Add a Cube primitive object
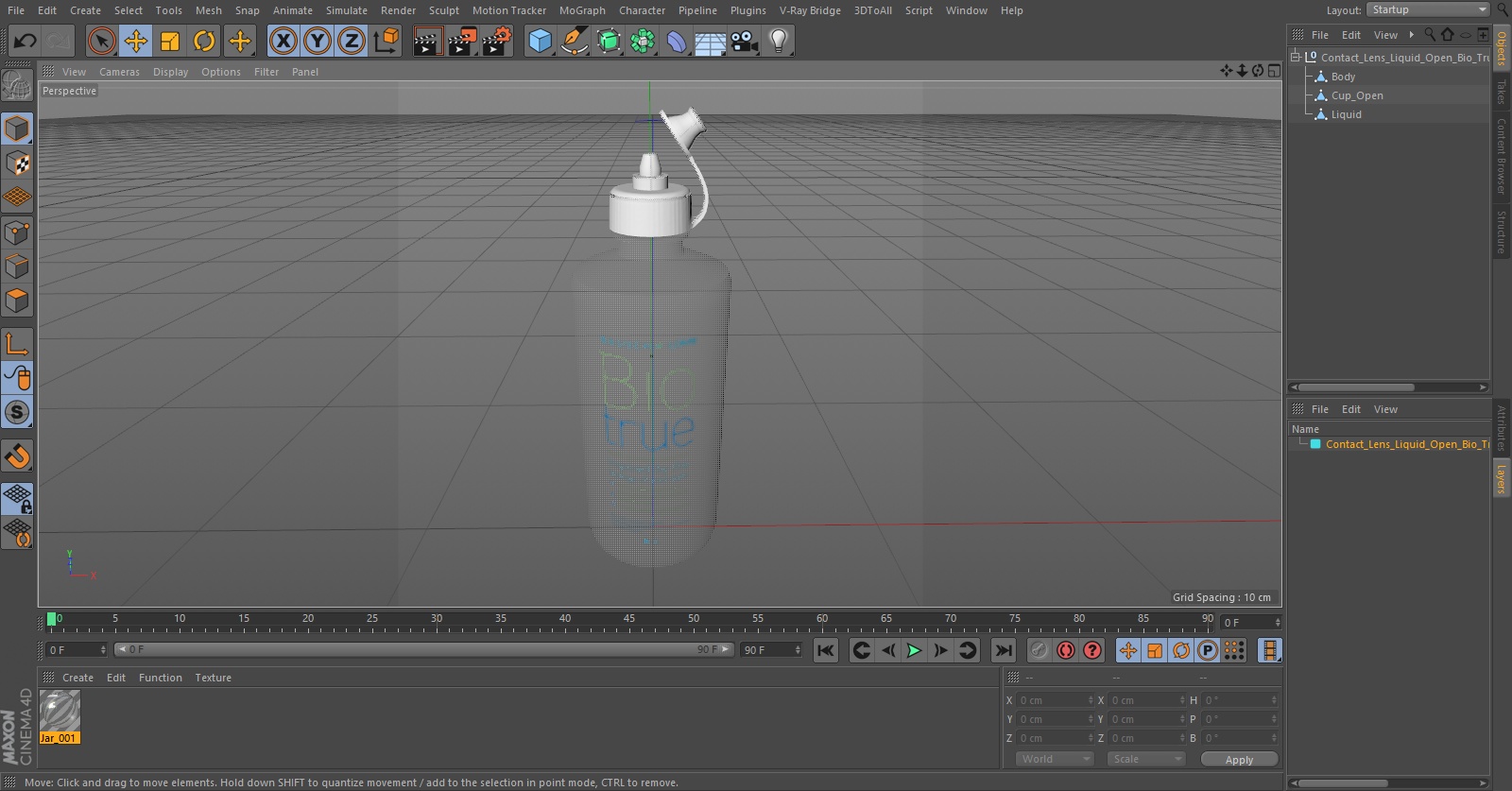Image resolution: width=1512 pixels, height=791 pixels. coord(540,41)
